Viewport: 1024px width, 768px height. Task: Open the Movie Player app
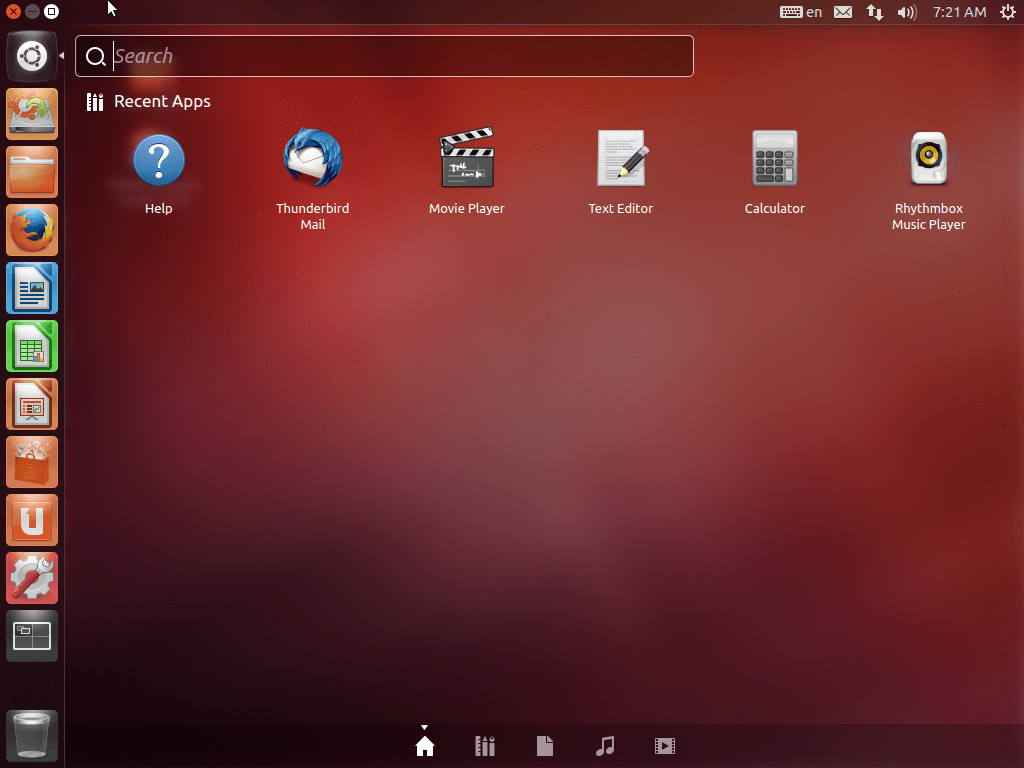tap(467, 158)
